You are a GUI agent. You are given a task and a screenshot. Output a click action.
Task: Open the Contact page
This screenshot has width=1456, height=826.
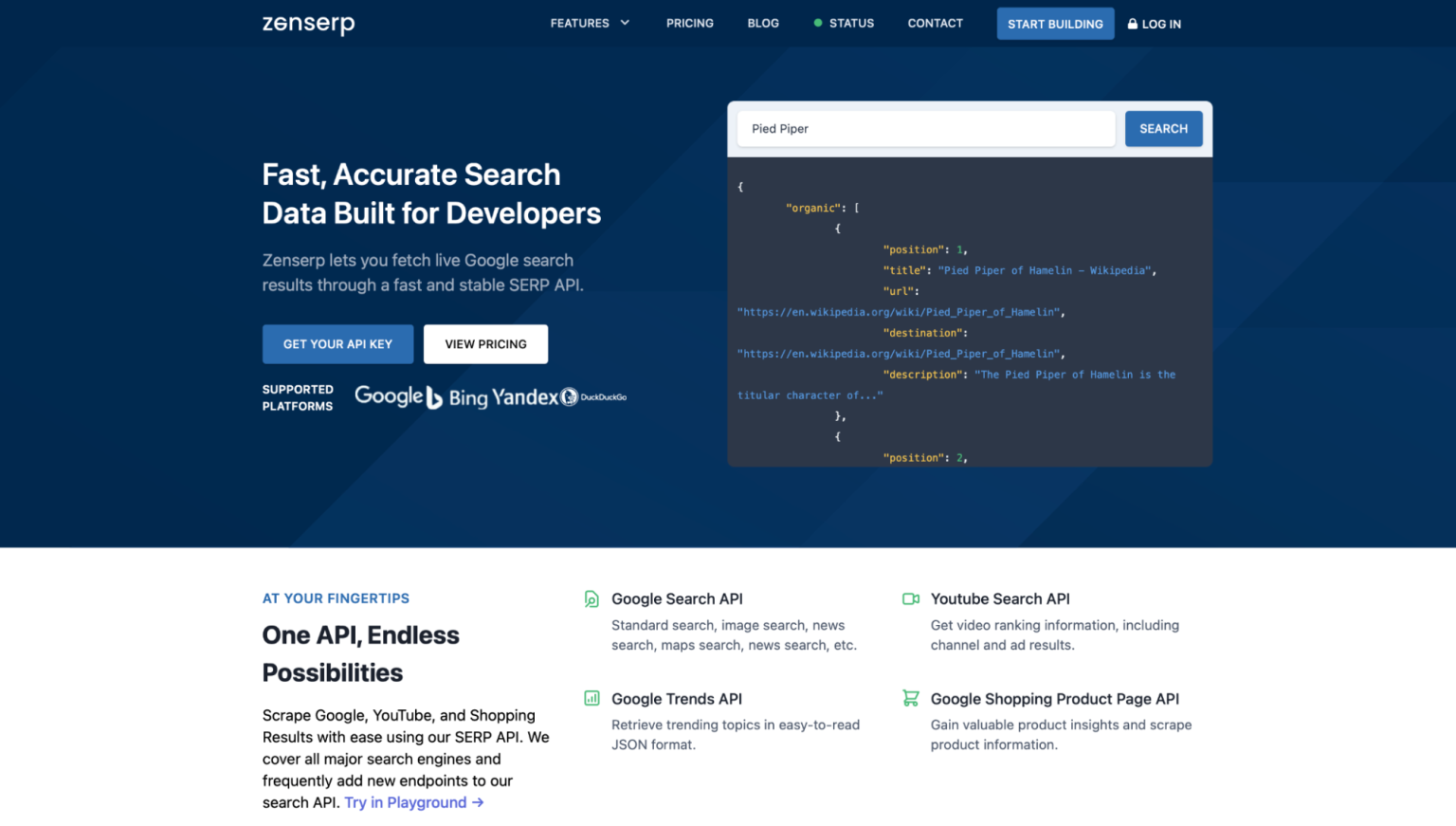click(935, 23)
